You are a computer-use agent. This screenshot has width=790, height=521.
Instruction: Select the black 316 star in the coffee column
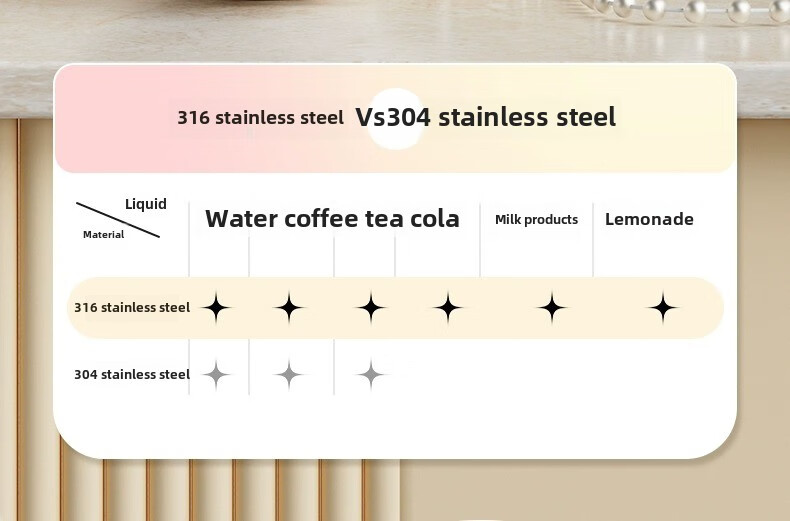(290, 308)
